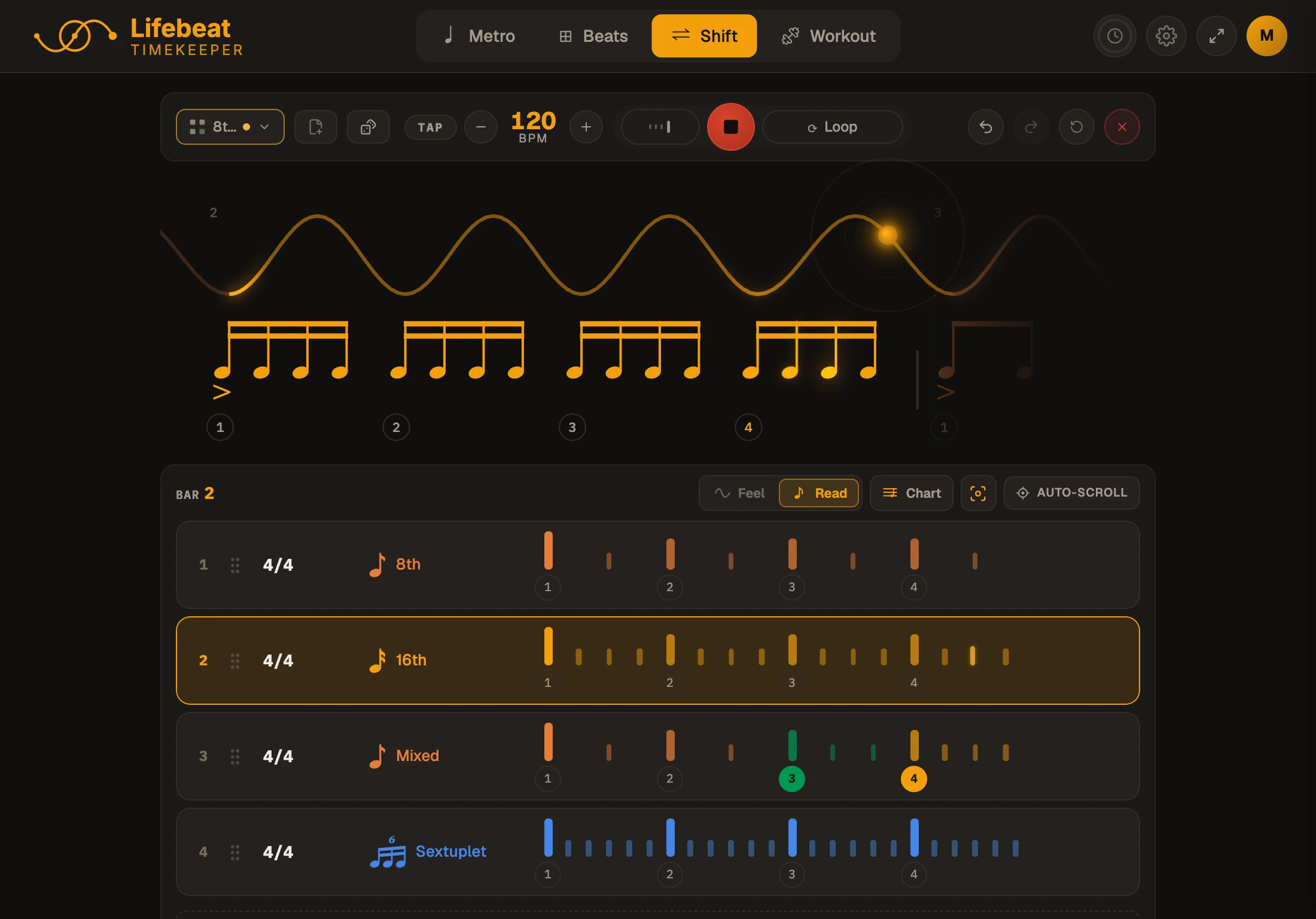Tap tempo with the TAP button
This screenshot has width=1316, height=919.
[x=431, y=127]
